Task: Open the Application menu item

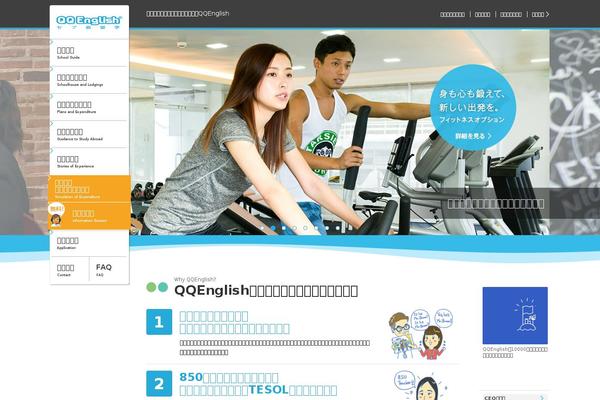Action: pyautogui.click(x=89, y=243)
